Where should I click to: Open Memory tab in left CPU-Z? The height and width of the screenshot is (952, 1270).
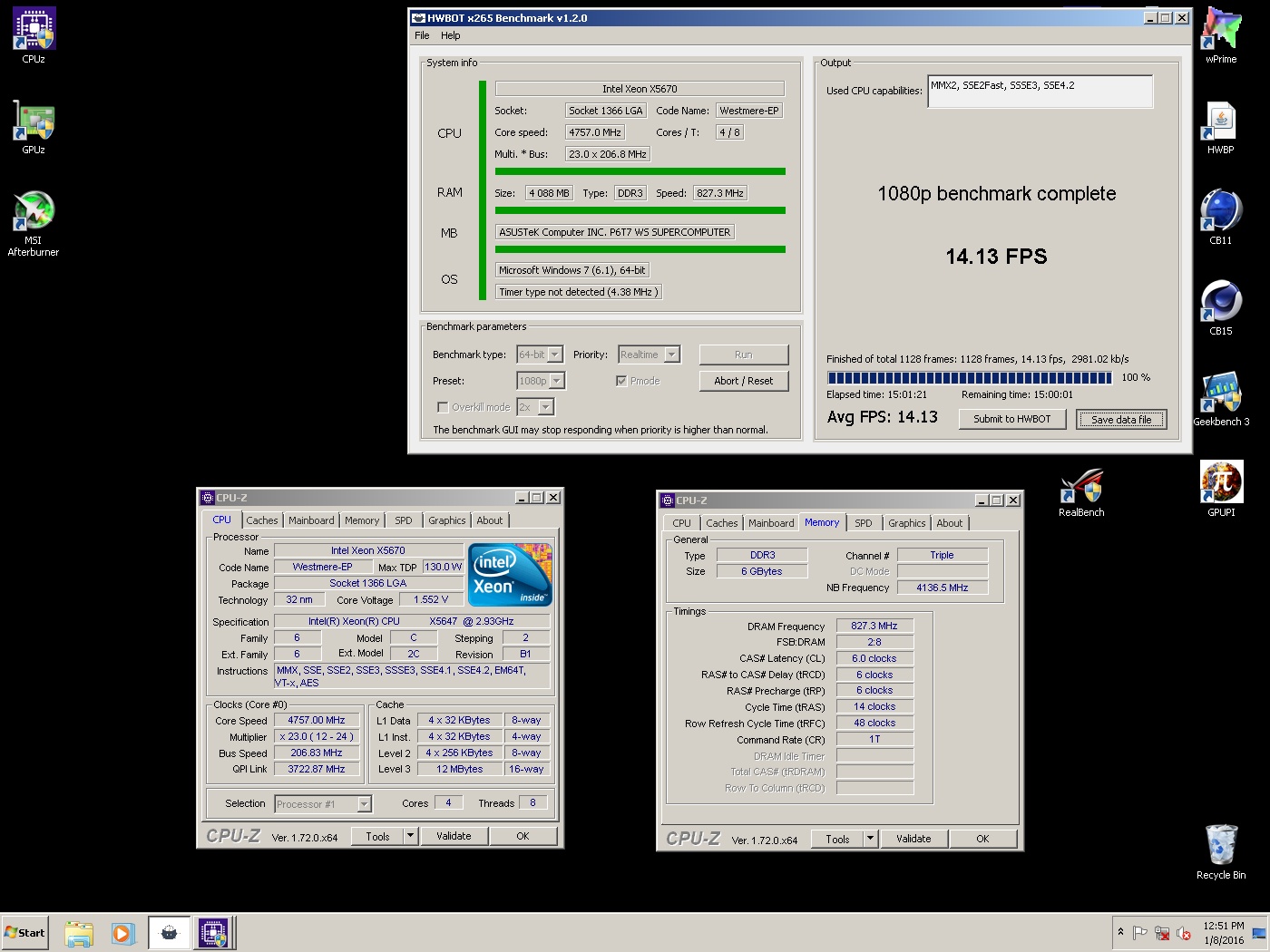pyautogui.click(x=362, y=520)
